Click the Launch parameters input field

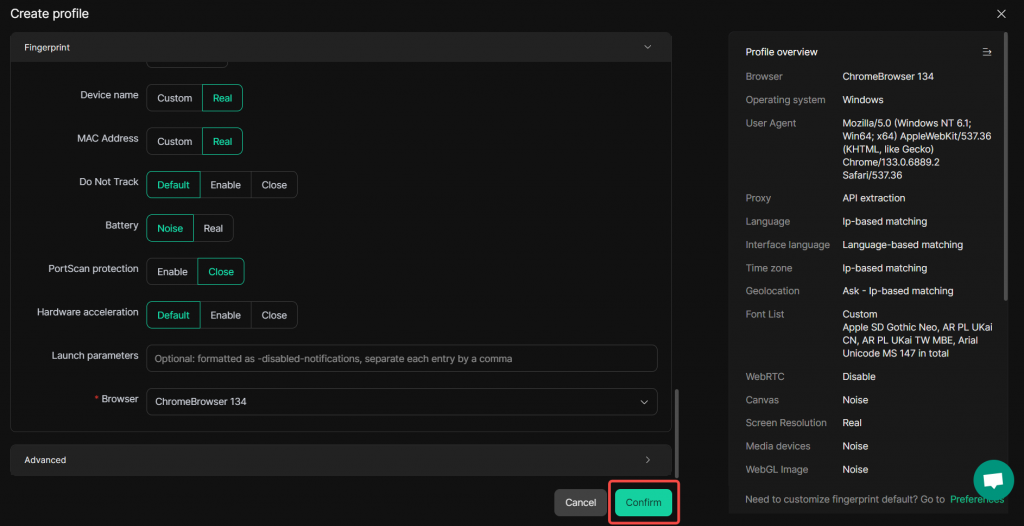[401, 358]
